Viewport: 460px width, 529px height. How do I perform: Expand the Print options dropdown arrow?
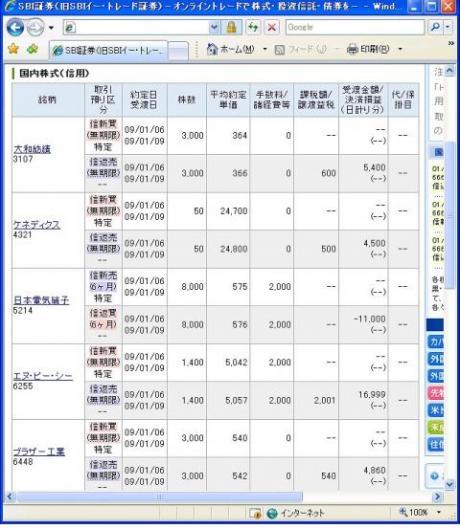point(400,50)
